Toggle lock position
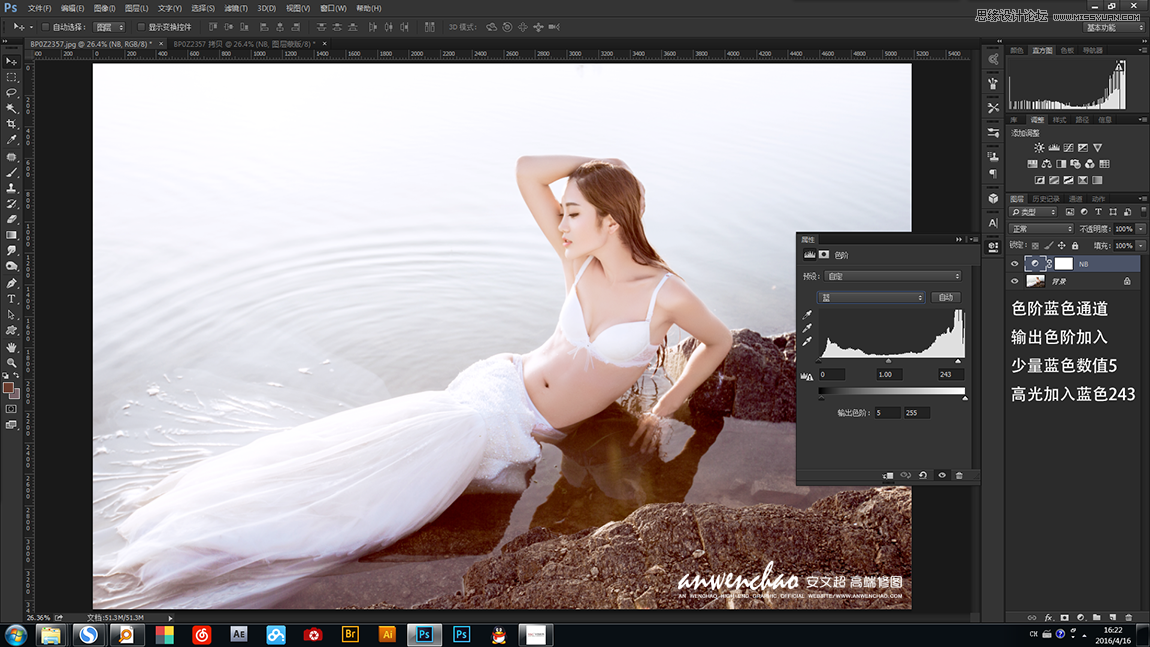This screenshot has height=647, width=1150. coord(1061,246)
